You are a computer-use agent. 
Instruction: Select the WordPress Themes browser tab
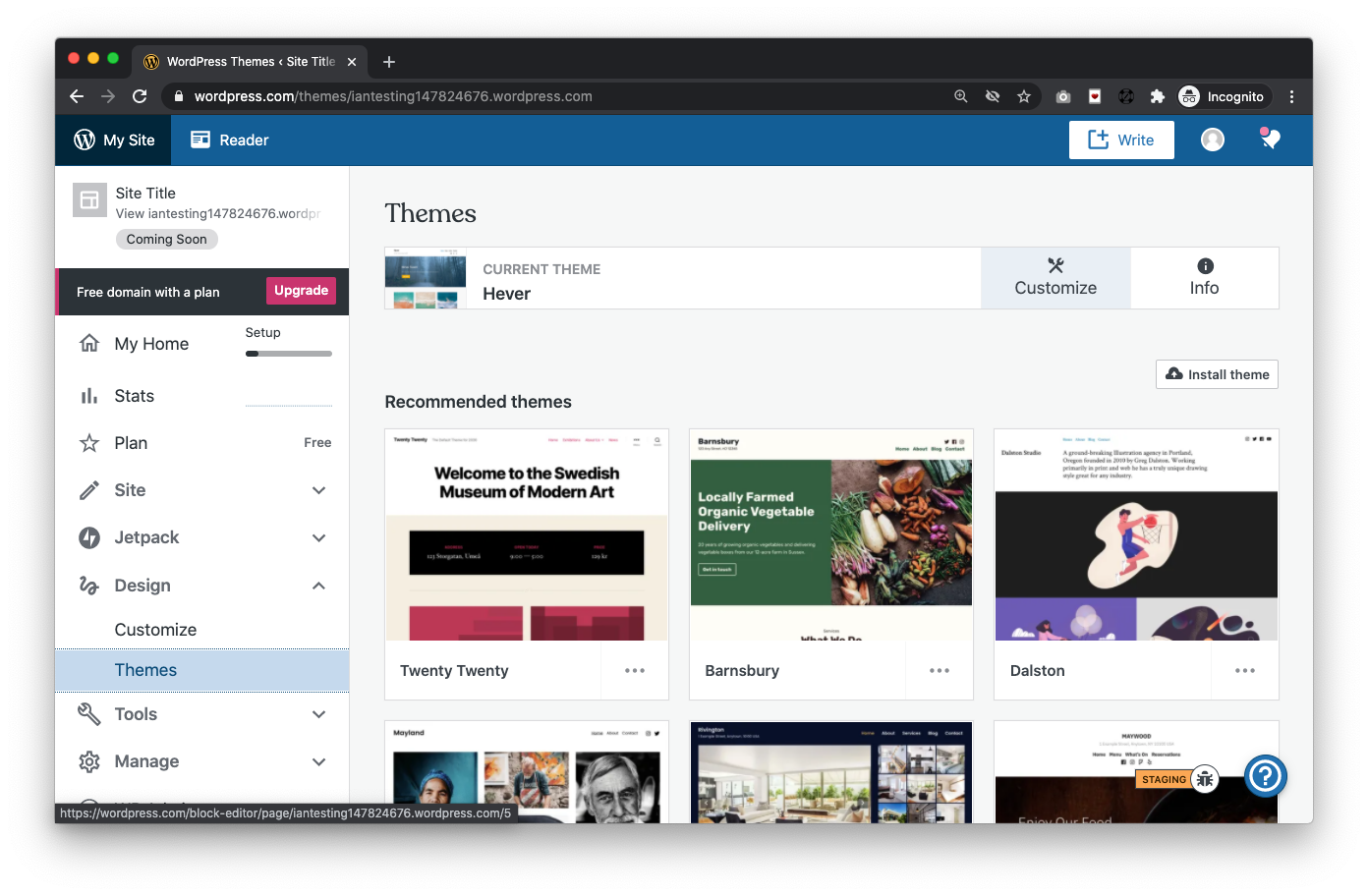click(x=251, y=61)
